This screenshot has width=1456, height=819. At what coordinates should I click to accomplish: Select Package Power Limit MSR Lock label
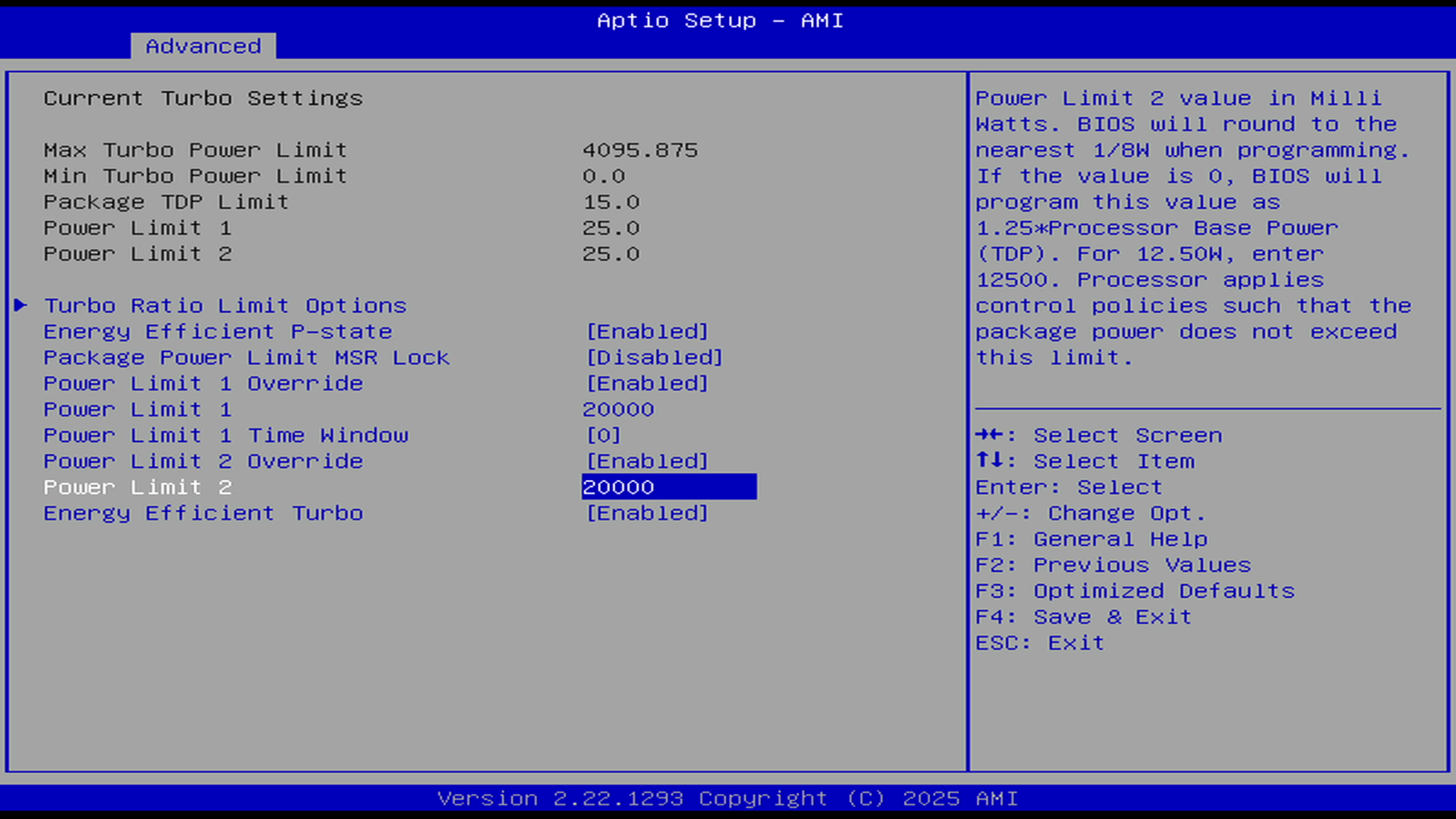247,358
